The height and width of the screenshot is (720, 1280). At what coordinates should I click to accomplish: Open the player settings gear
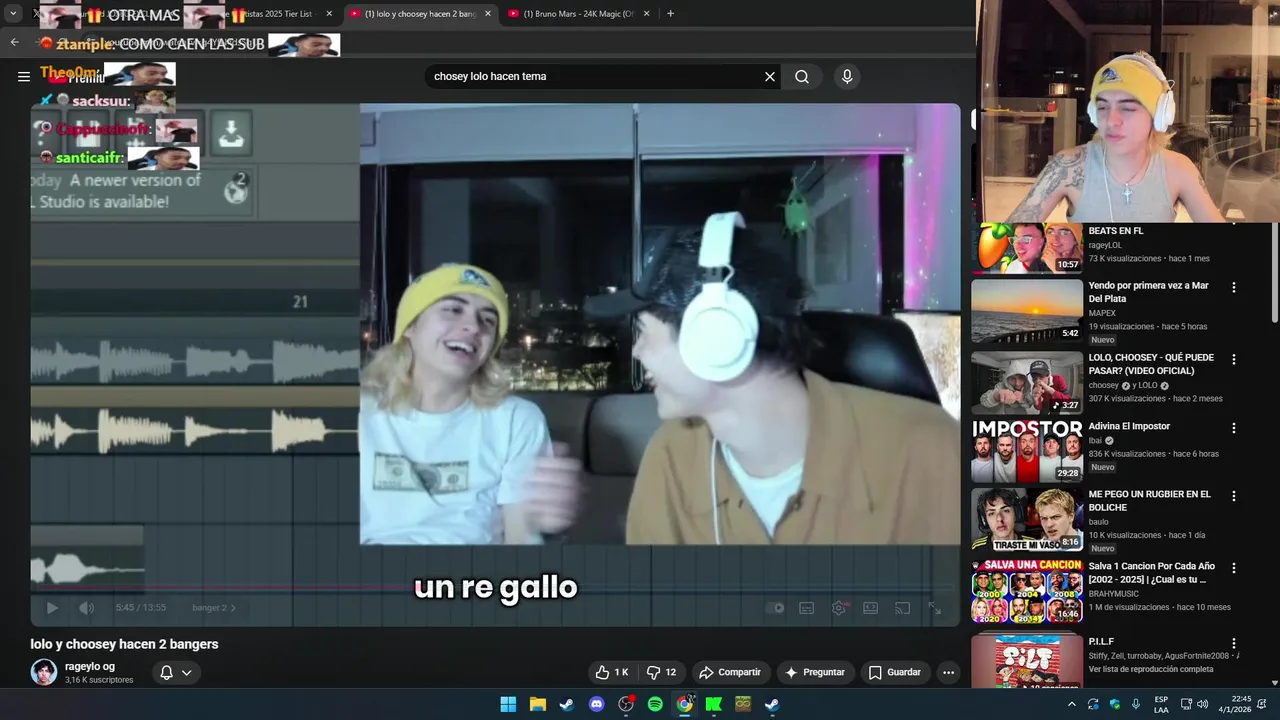pyautogui.click(x=839, y=607)
